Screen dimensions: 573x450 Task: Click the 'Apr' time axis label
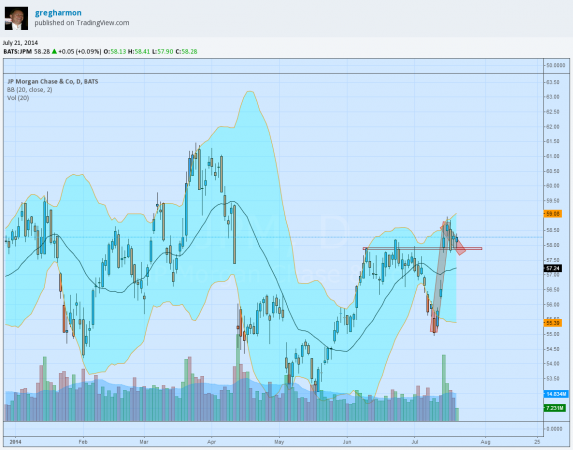pos(212,442)
